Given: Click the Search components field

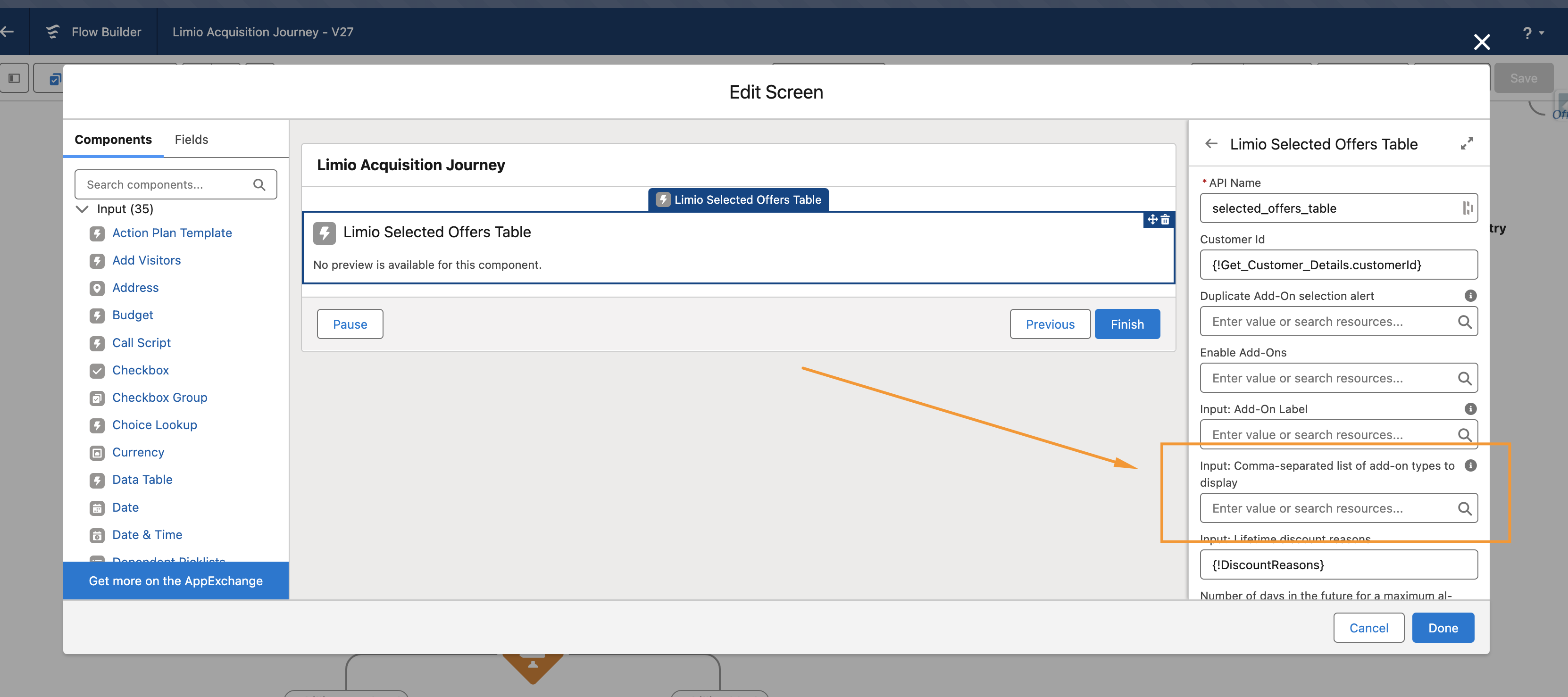Looking at the screenshot, I should [x=175, y=184].
